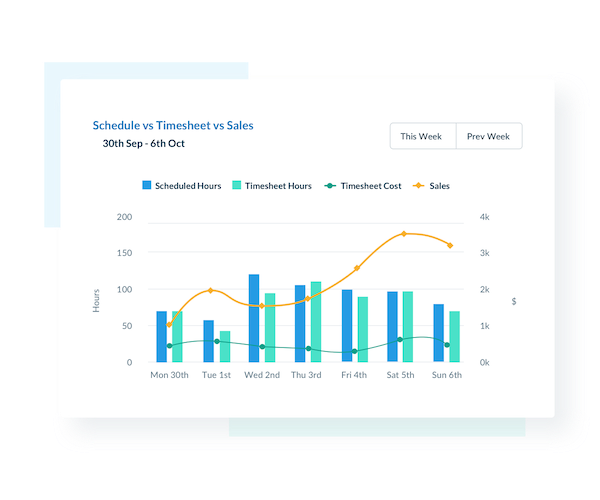600x500 pixels.
Task: Click the Timesheet Cost dot on Fri 4th
Action: (355, 351)
